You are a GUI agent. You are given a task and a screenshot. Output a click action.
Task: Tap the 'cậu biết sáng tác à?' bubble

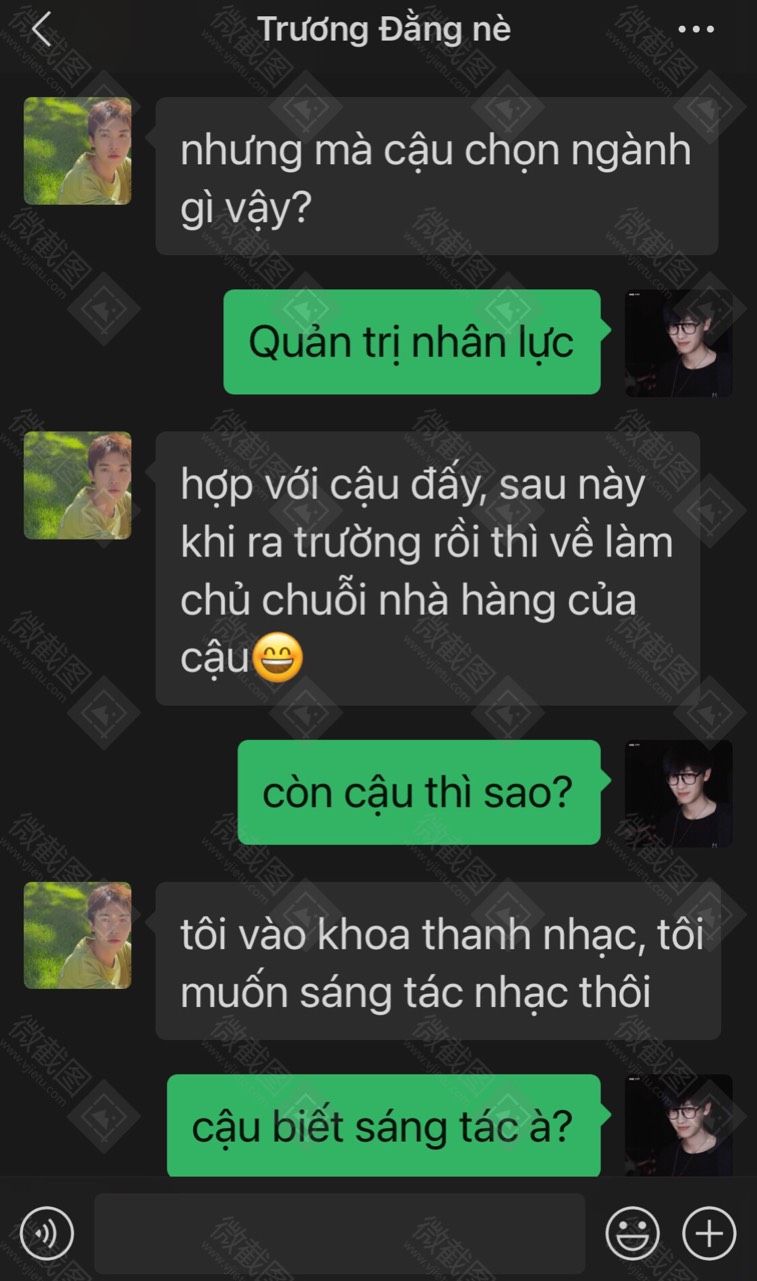(383, 1126)
